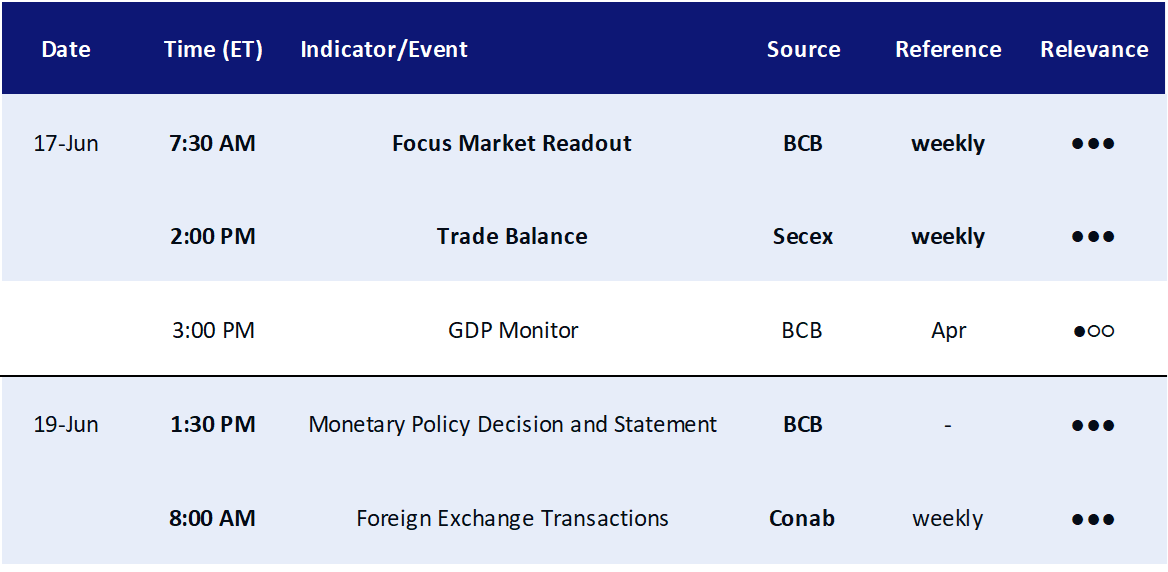Select the Time (ET) column header
This screenshot has height=572, width=1168.
pos(213,49)
